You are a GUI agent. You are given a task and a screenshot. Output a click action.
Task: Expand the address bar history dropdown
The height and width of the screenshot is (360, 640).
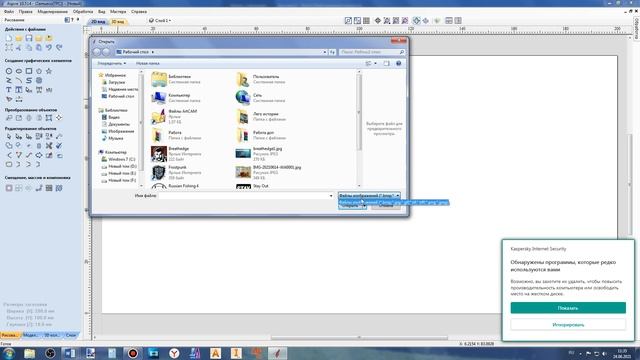(325, 52)
